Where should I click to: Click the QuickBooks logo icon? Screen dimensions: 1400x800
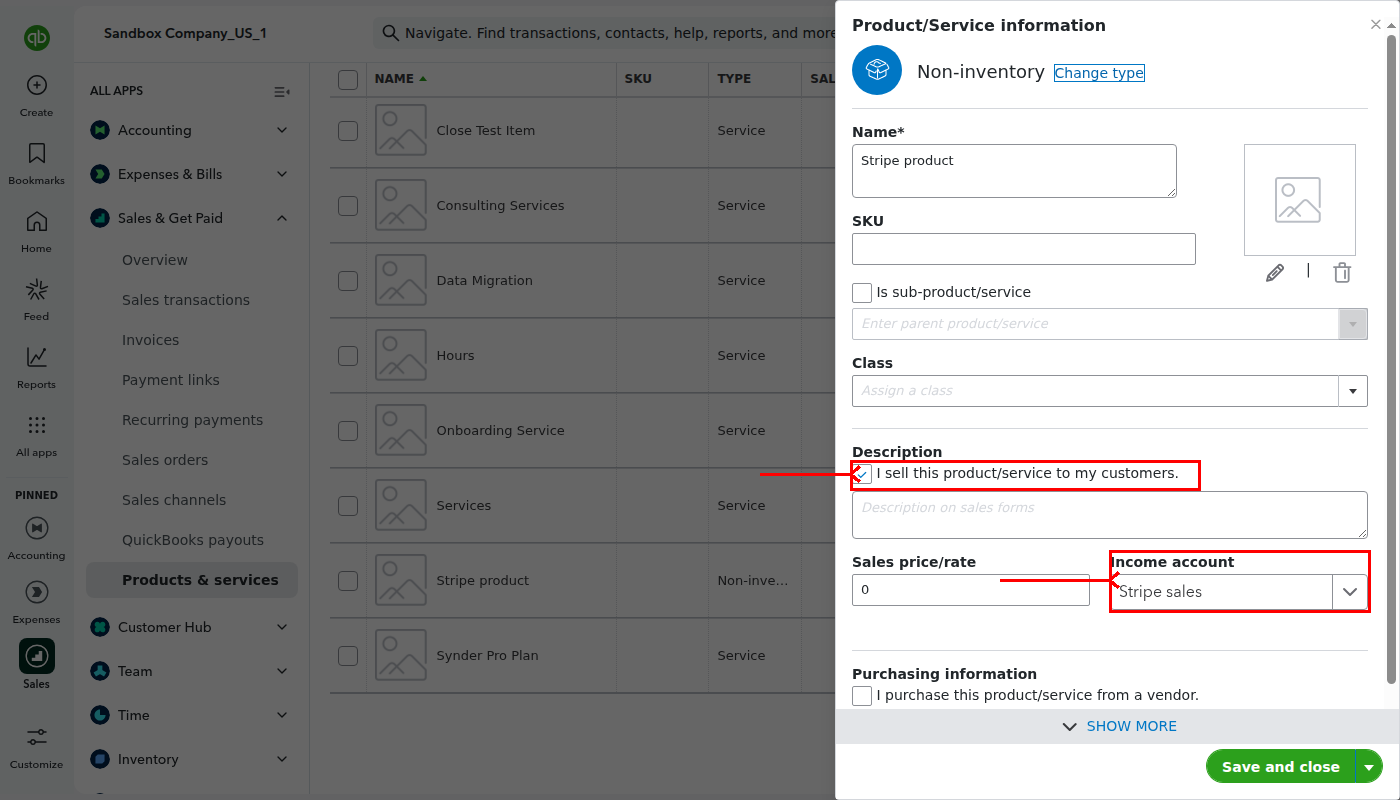click(37, 38)
